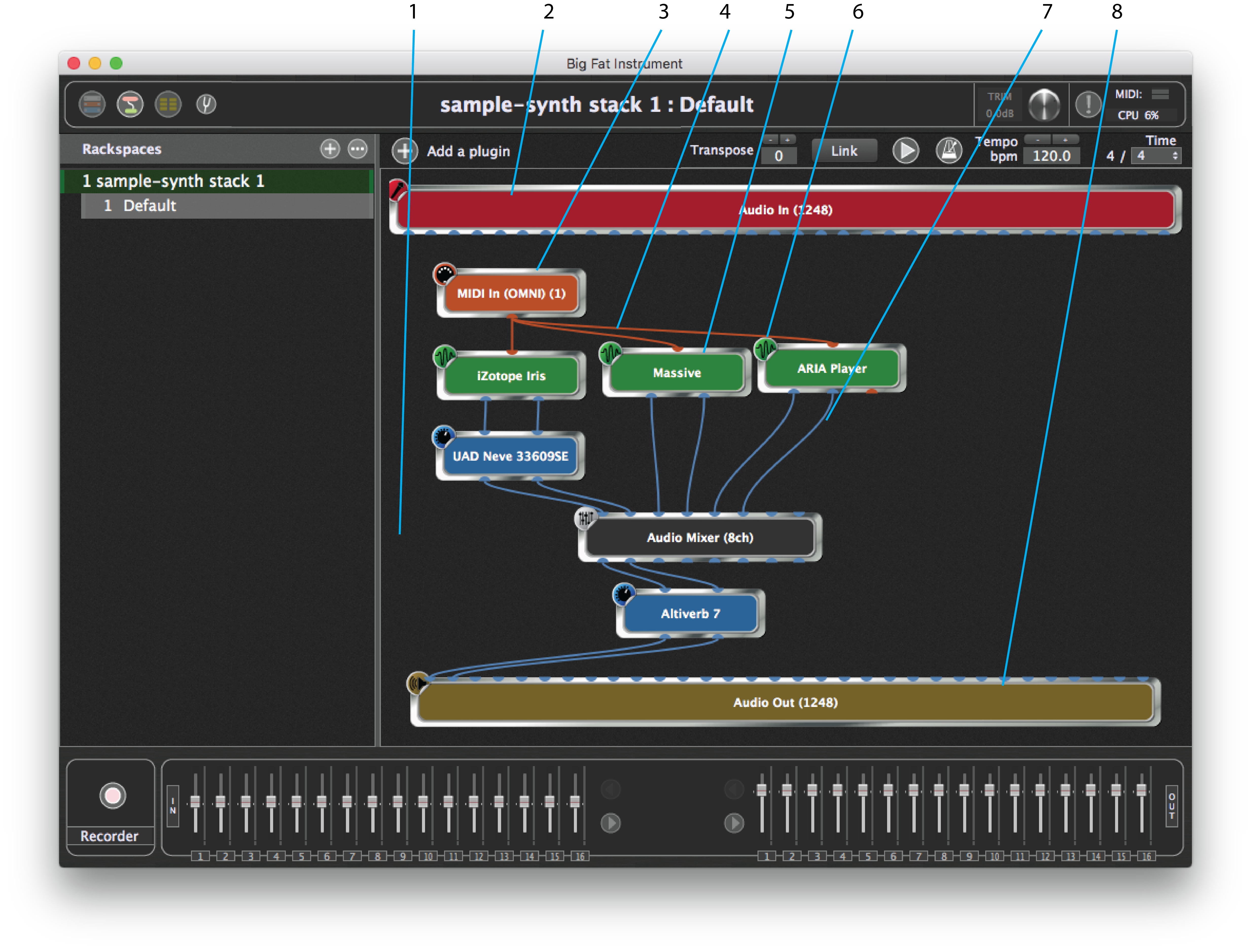Select the Audio Out (1248) block

click(x=785, y=702)
